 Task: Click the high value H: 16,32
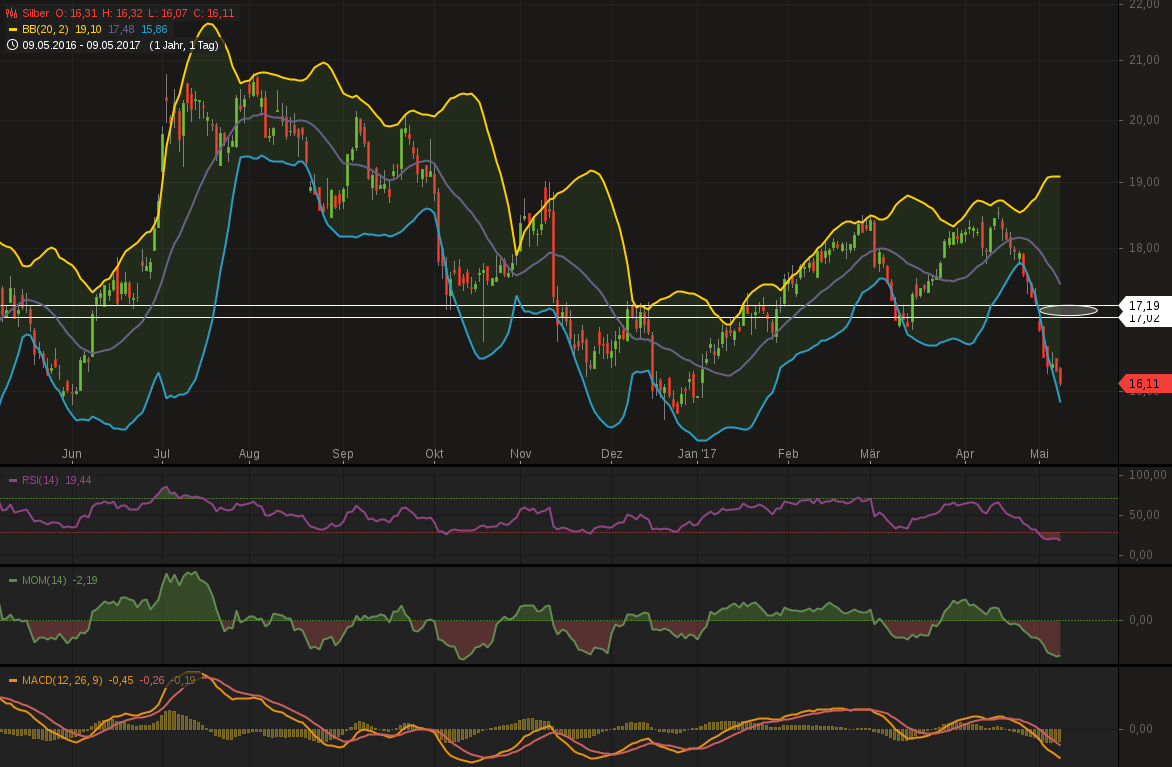click(x=122, y=13)
